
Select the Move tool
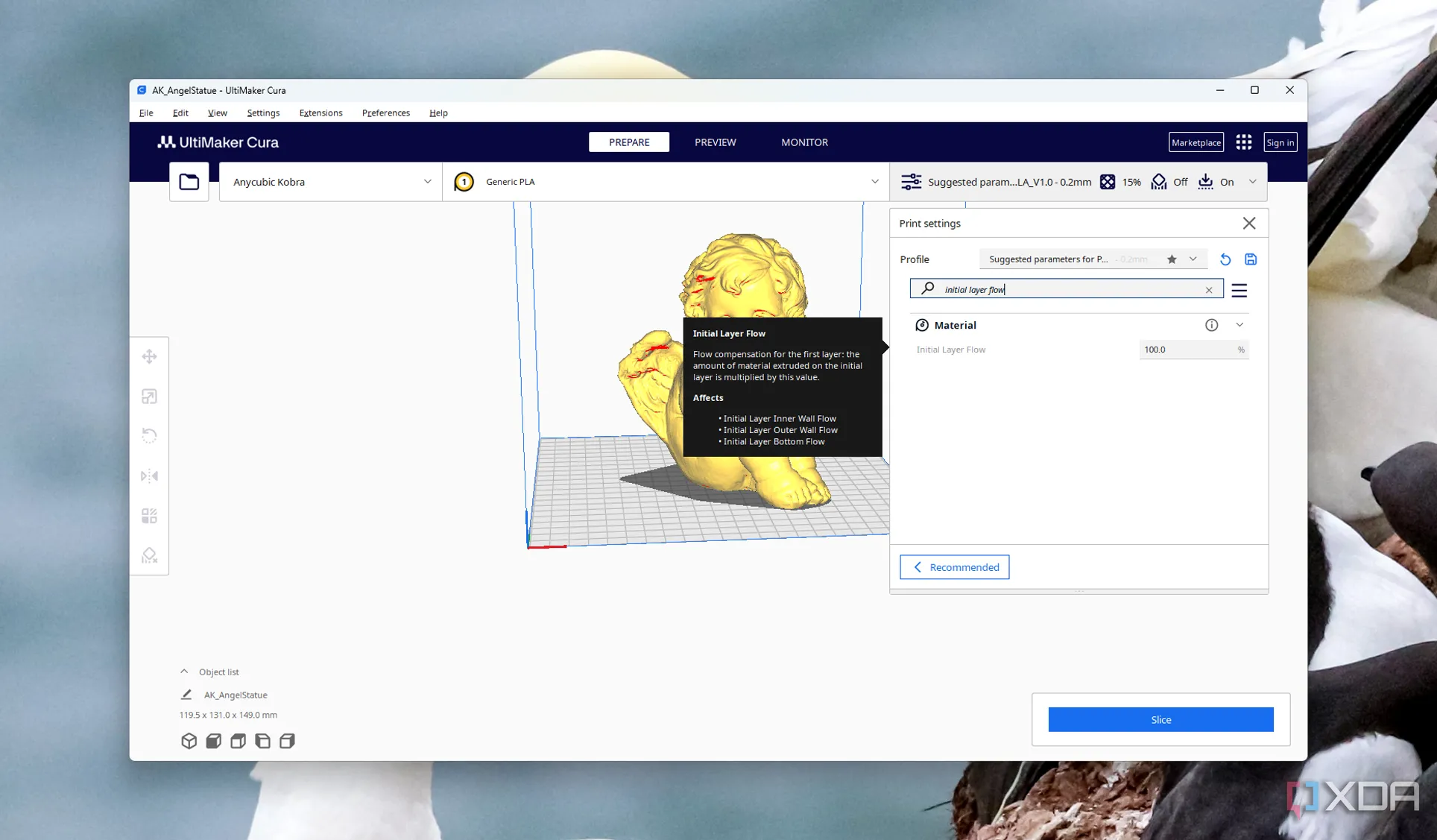[x=149, y=356]
